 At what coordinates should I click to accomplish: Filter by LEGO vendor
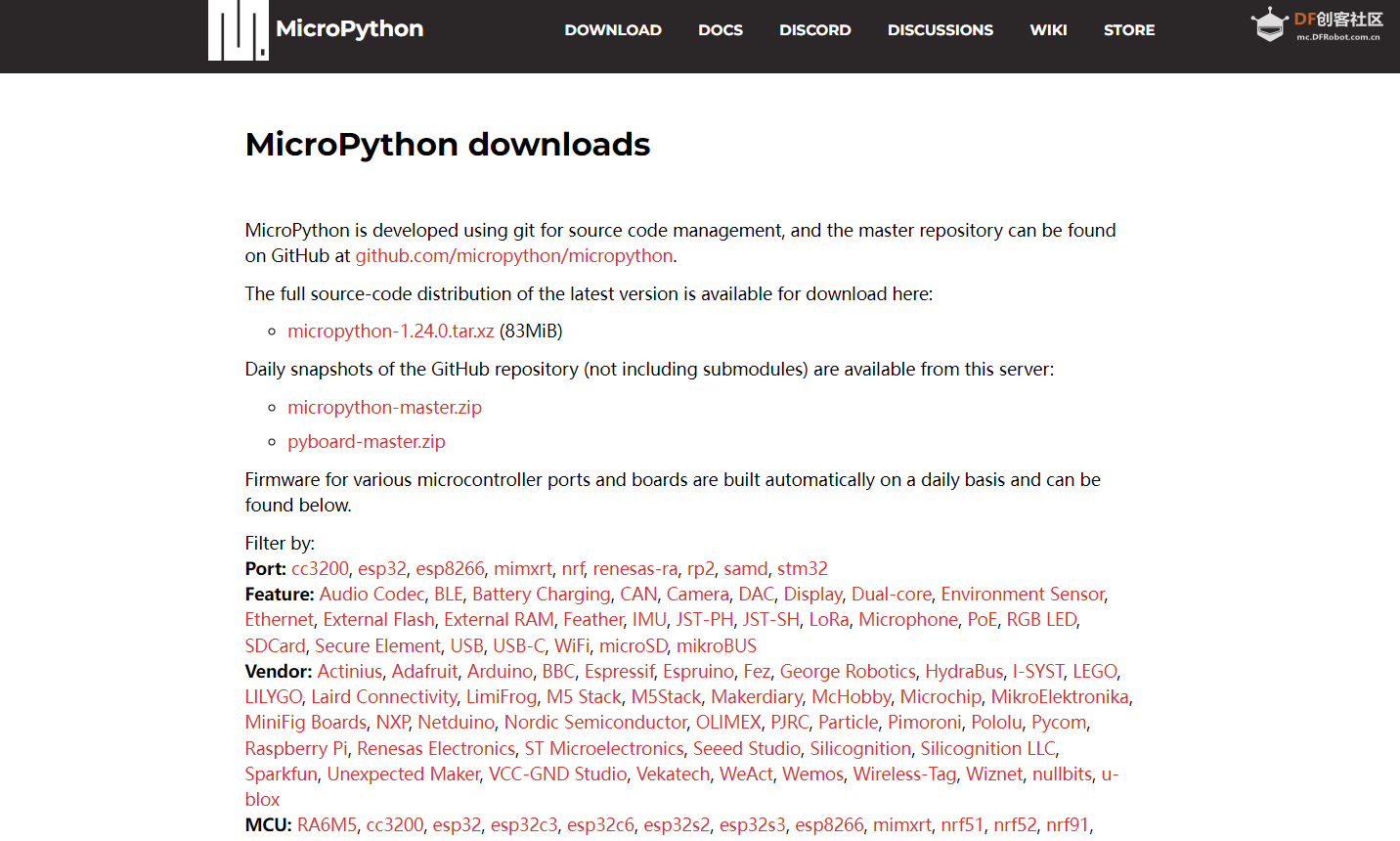1095,672
